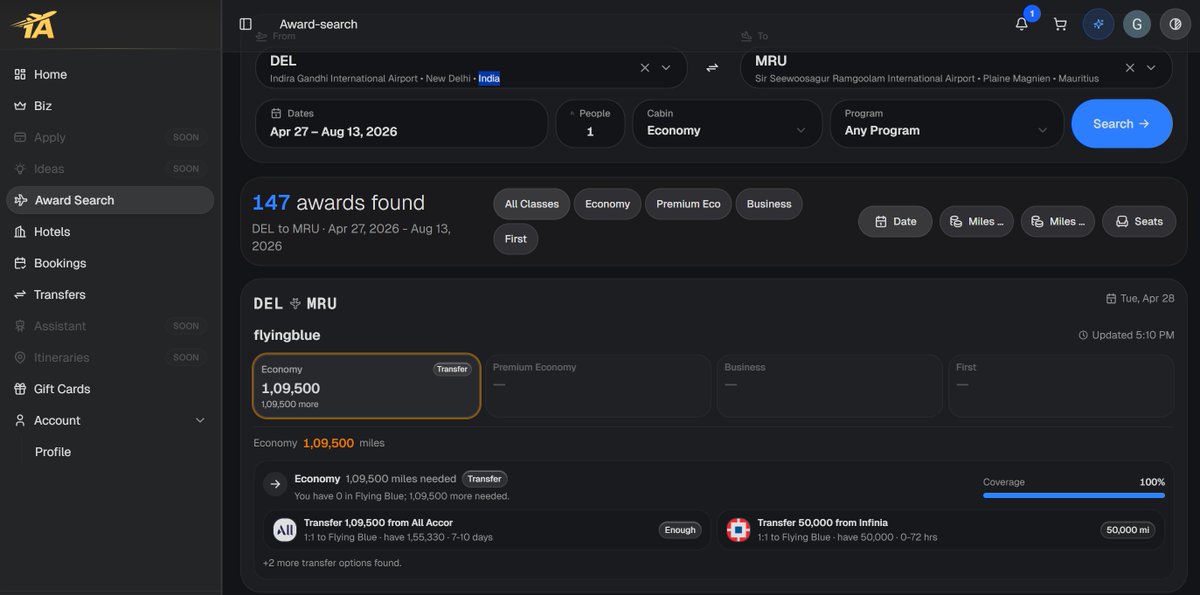This screenshot has width=1200, height=595.
Task: Select Transfer 50,000 from Infinia
Action: click(941, 530)
